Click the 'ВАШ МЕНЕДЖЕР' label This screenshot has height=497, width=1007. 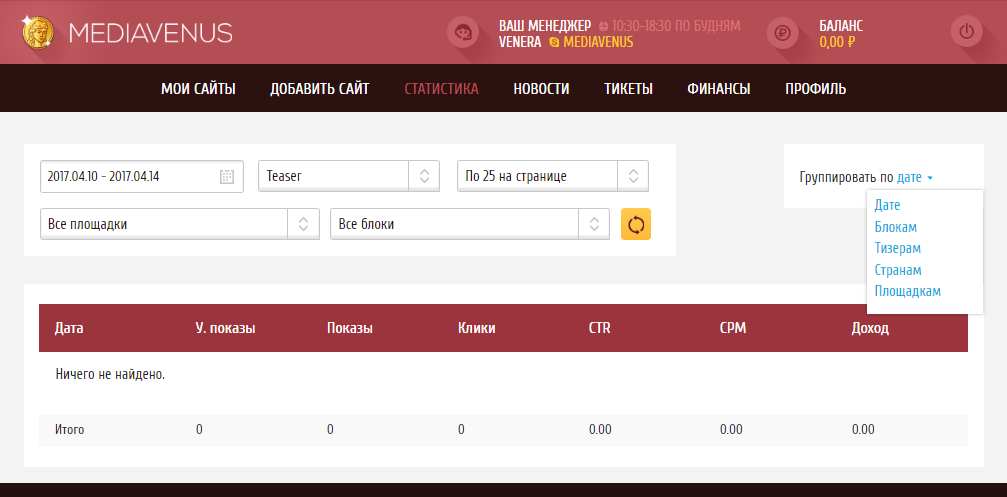click(545, 26)
